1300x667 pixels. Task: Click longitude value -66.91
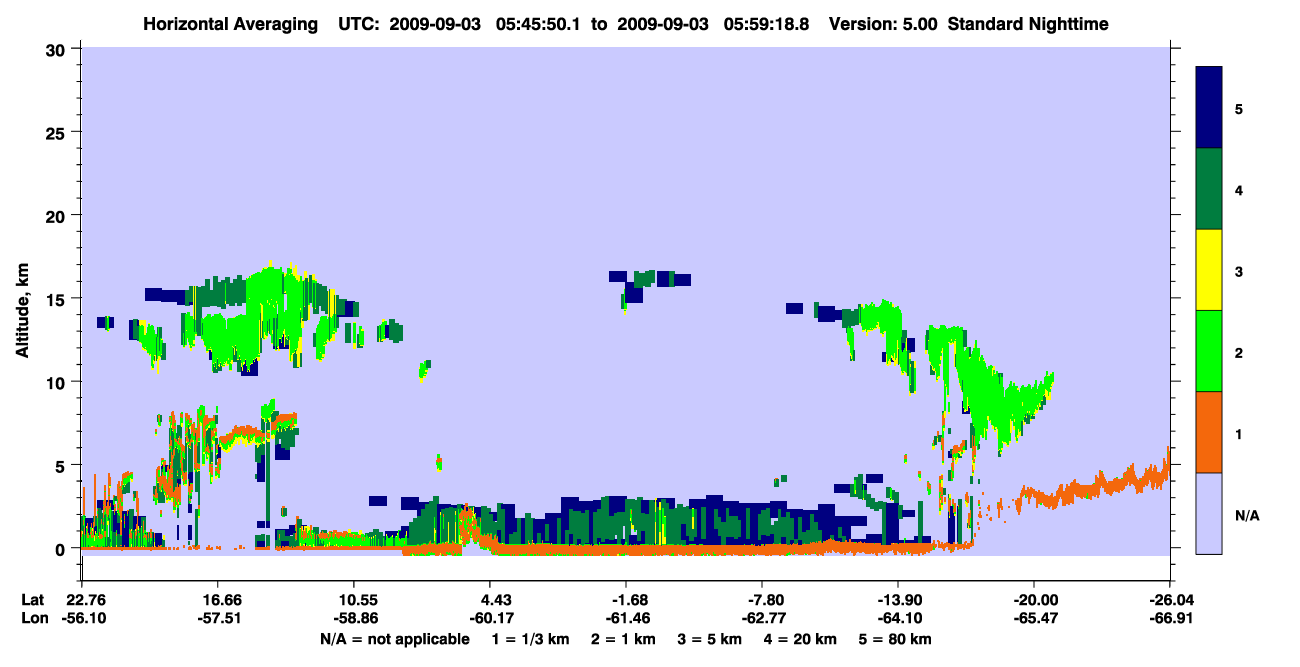pyautogui.click(x=1170, y=619)
